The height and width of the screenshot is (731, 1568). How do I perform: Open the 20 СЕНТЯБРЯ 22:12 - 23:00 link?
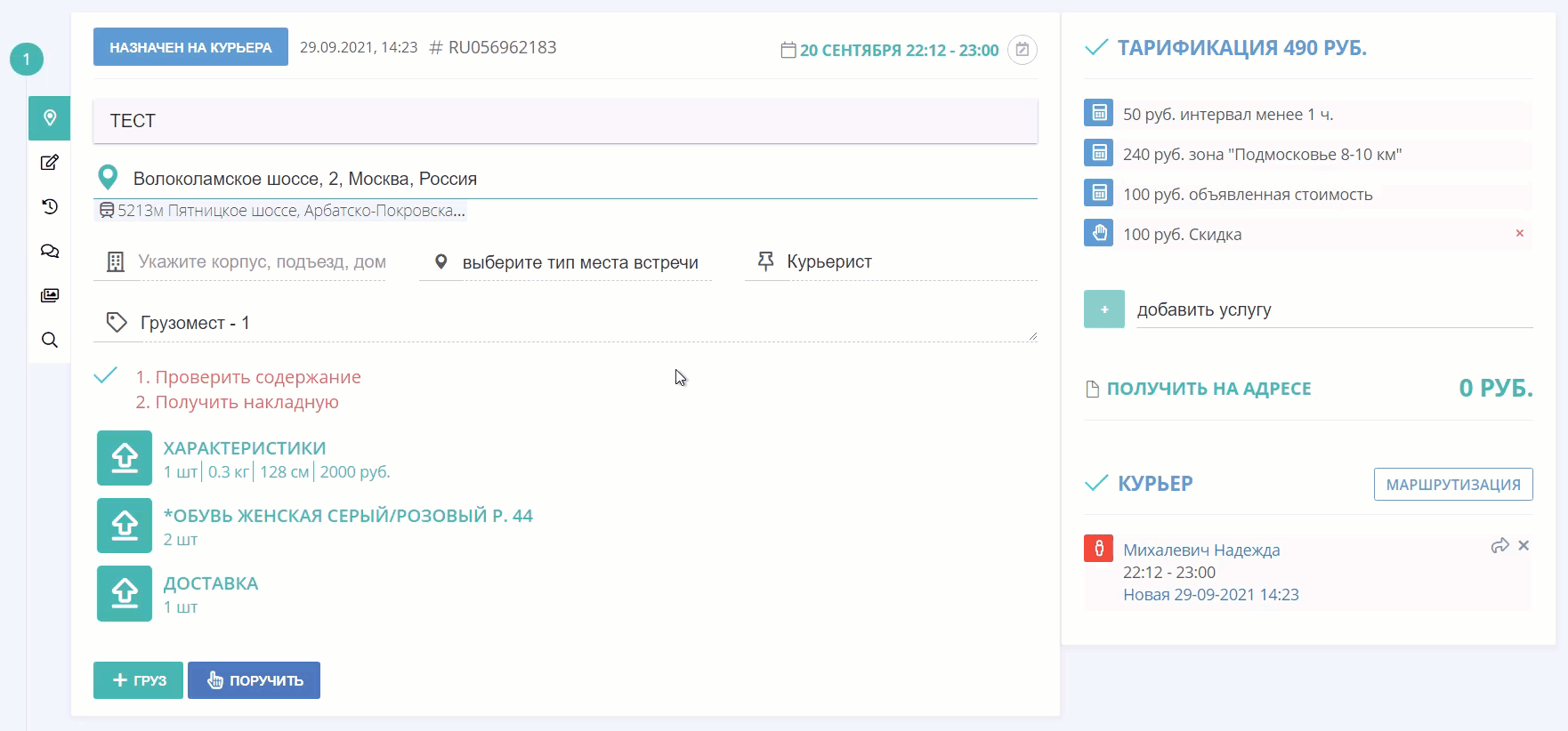(x=899, y=51)
